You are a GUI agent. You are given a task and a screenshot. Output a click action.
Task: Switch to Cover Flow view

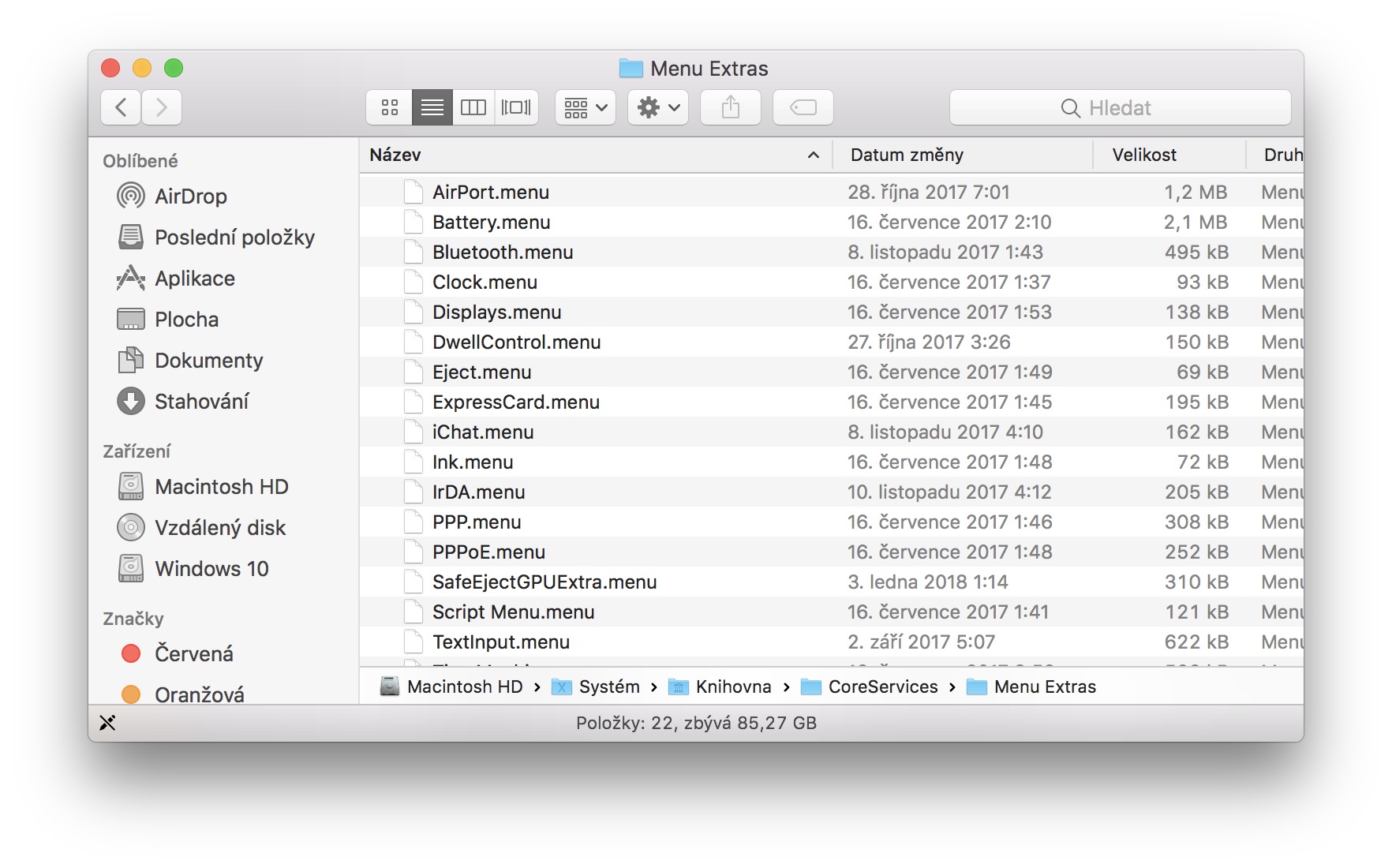click(516, 107)
